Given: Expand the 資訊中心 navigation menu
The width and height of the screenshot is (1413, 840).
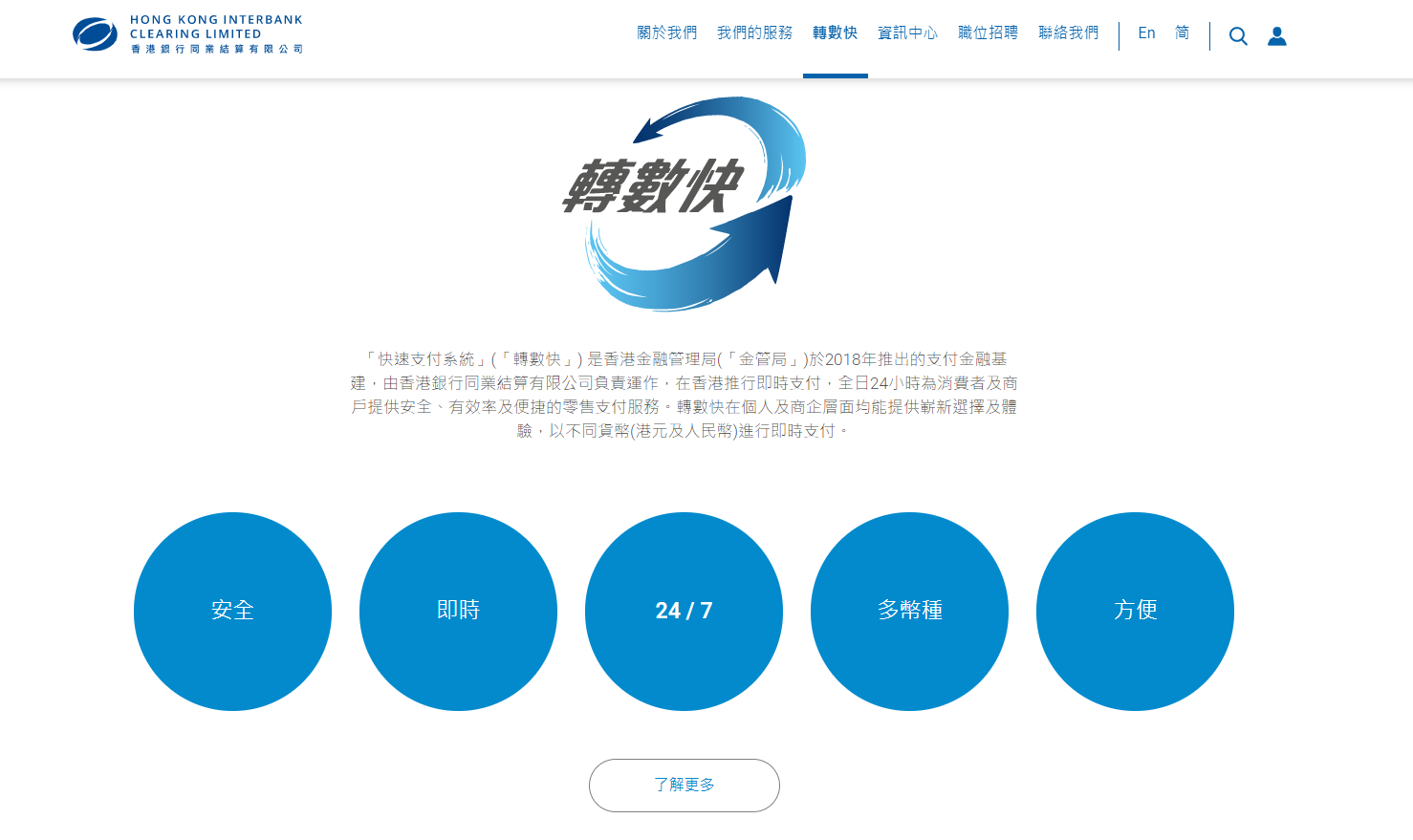Looking at the screenshot, I should pos(907,33).
